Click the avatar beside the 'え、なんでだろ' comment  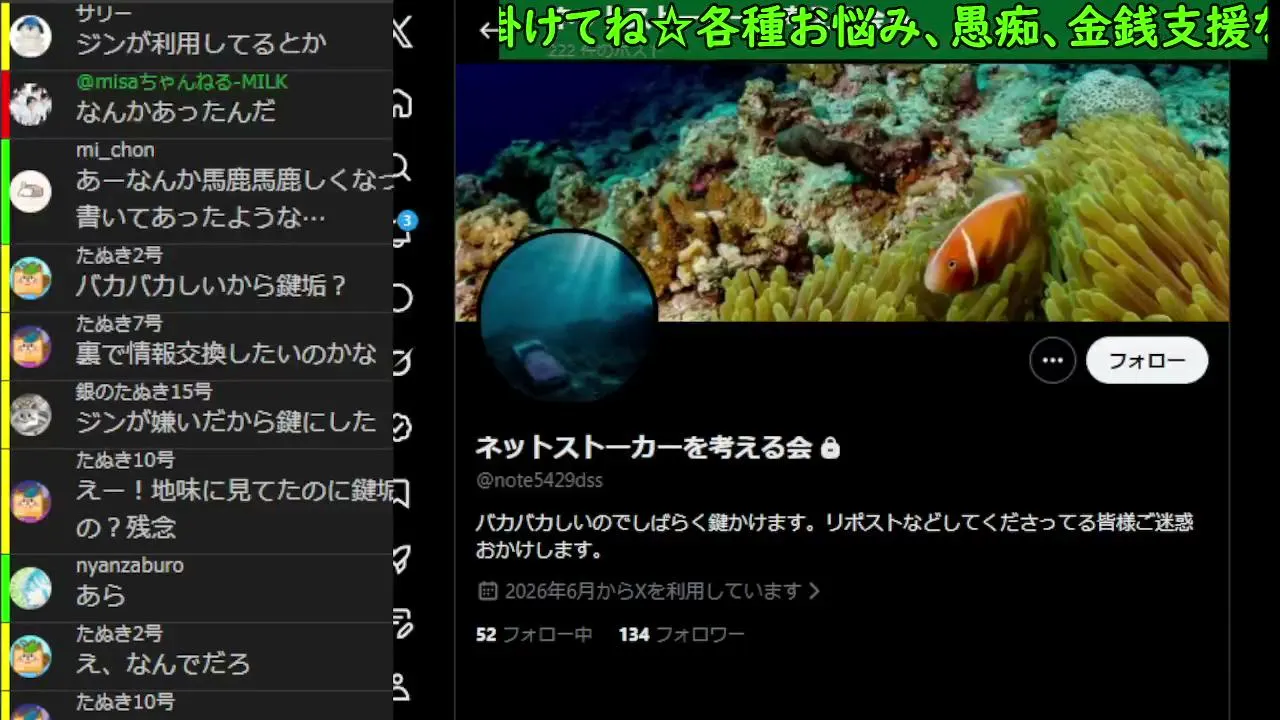click(x=31, y=656)
